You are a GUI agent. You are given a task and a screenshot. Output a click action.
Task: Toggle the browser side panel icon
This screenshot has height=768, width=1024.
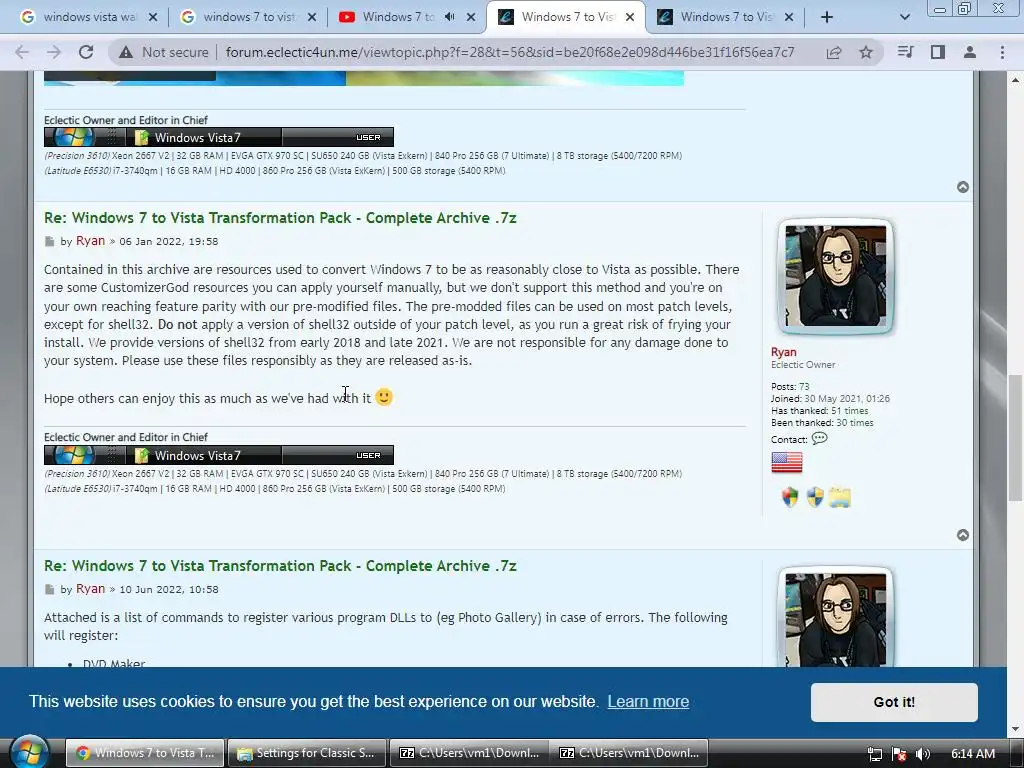tap(938, 52)
